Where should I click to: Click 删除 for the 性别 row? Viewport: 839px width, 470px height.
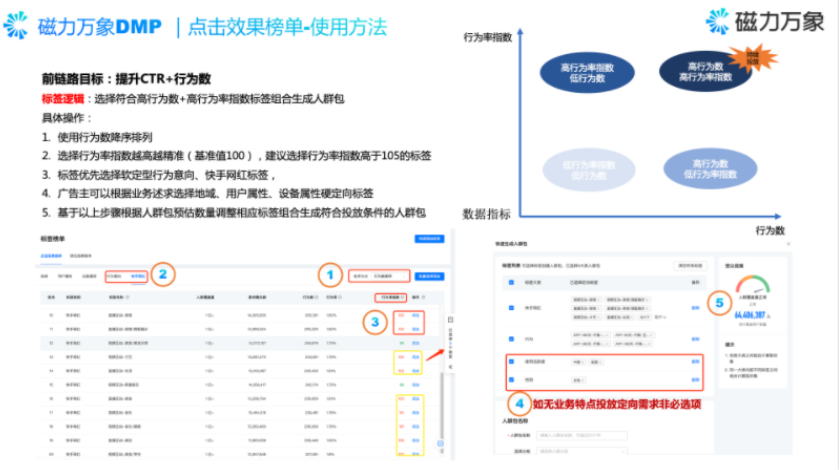(x=696, y=380)
